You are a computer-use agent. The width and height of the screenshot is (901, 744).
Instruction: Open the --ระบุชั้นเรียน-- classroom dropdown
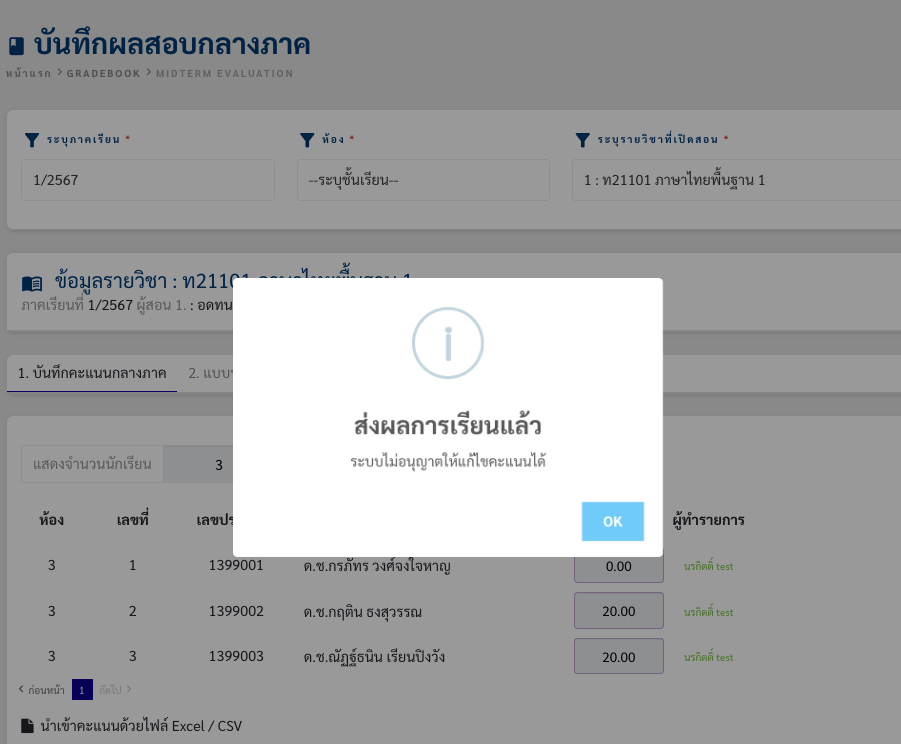pyautogui.click(x=423, y=181)
